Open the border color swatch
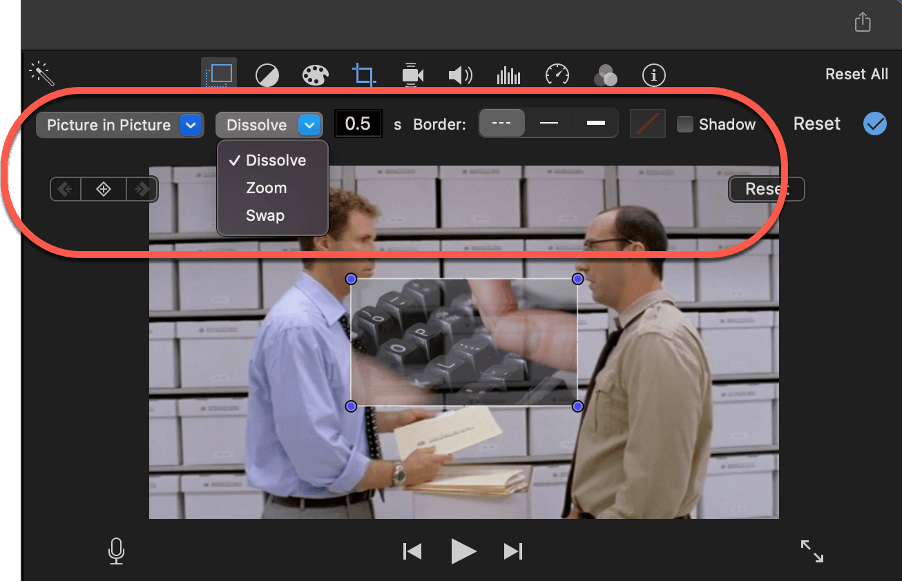This screenshot has width=902, height=582. 648,124
